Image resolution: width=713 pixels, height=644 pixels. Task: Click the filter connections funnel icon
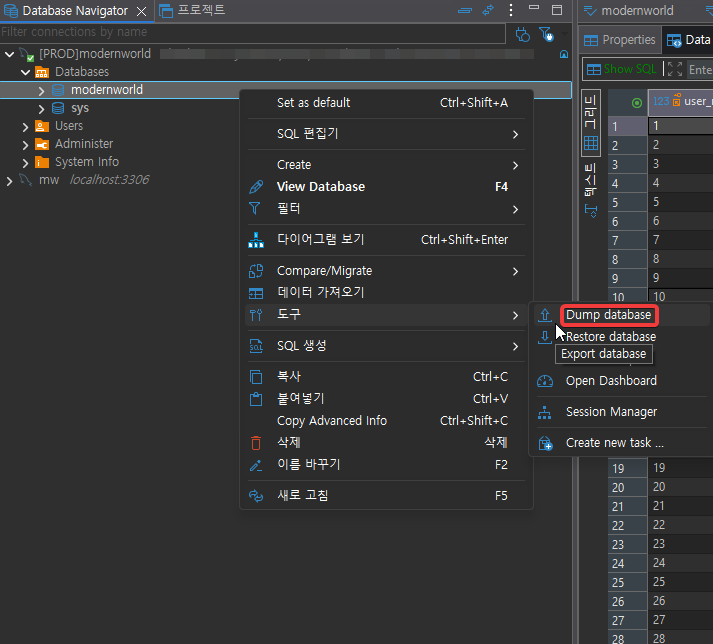pyautogui.click(x=546, y=33)
